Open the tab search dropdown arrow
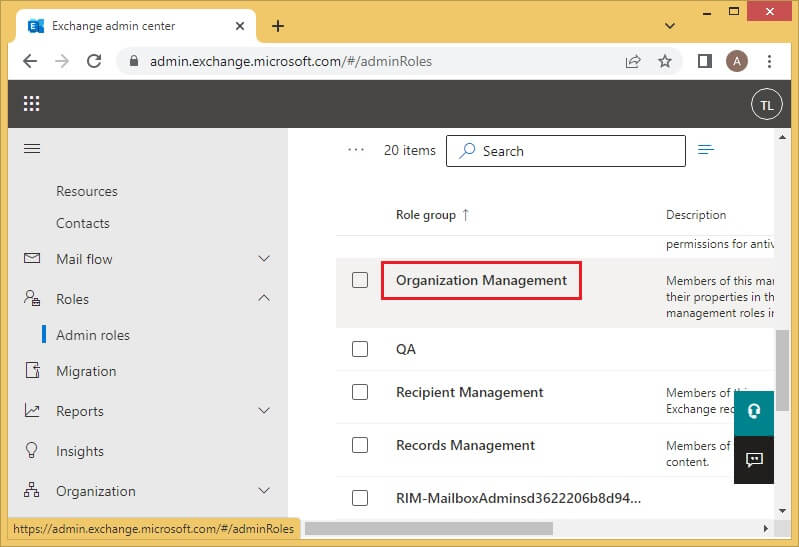The image size is (799, 547). 670,25
